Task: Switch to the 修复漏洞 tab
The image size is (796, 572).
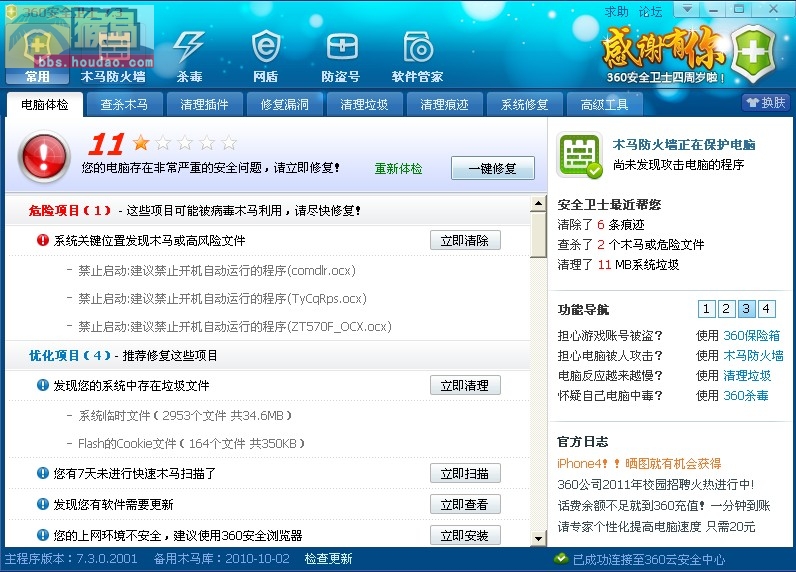Action: point(284,105)
